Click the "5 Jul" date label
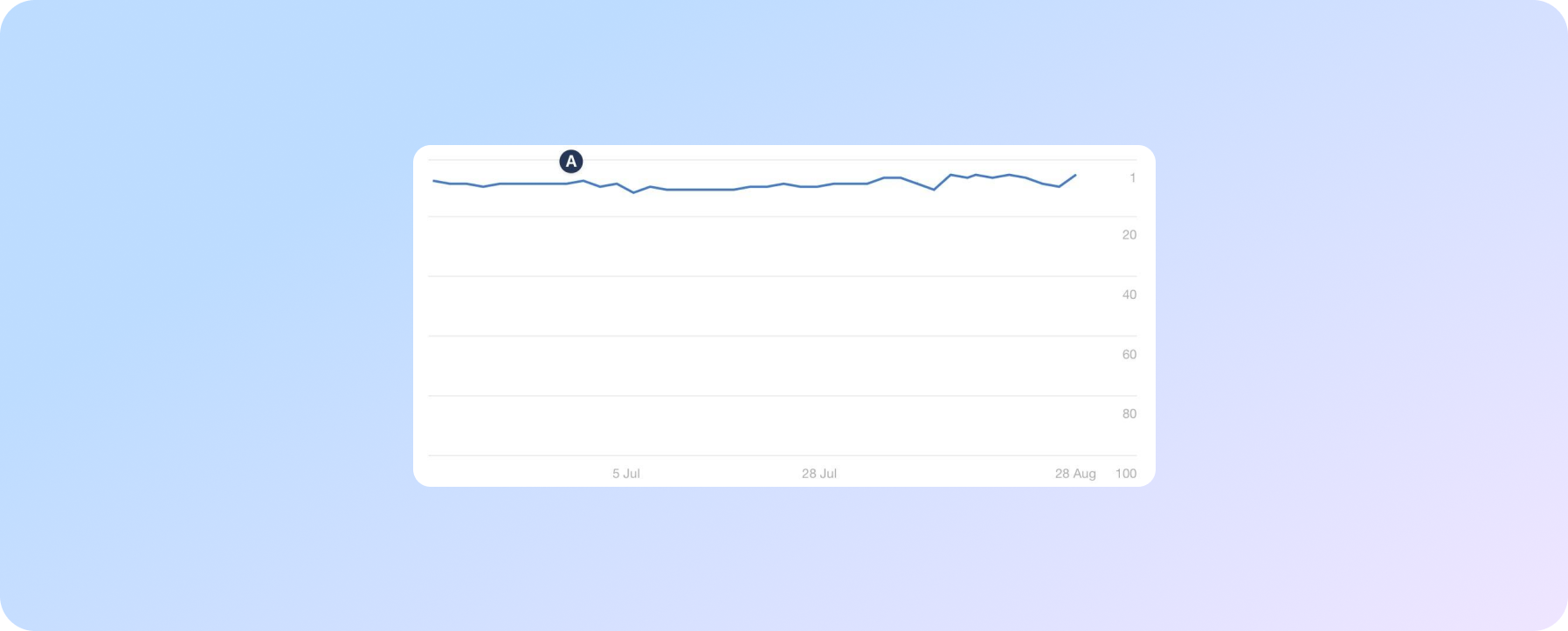 (x=625, y=474)
